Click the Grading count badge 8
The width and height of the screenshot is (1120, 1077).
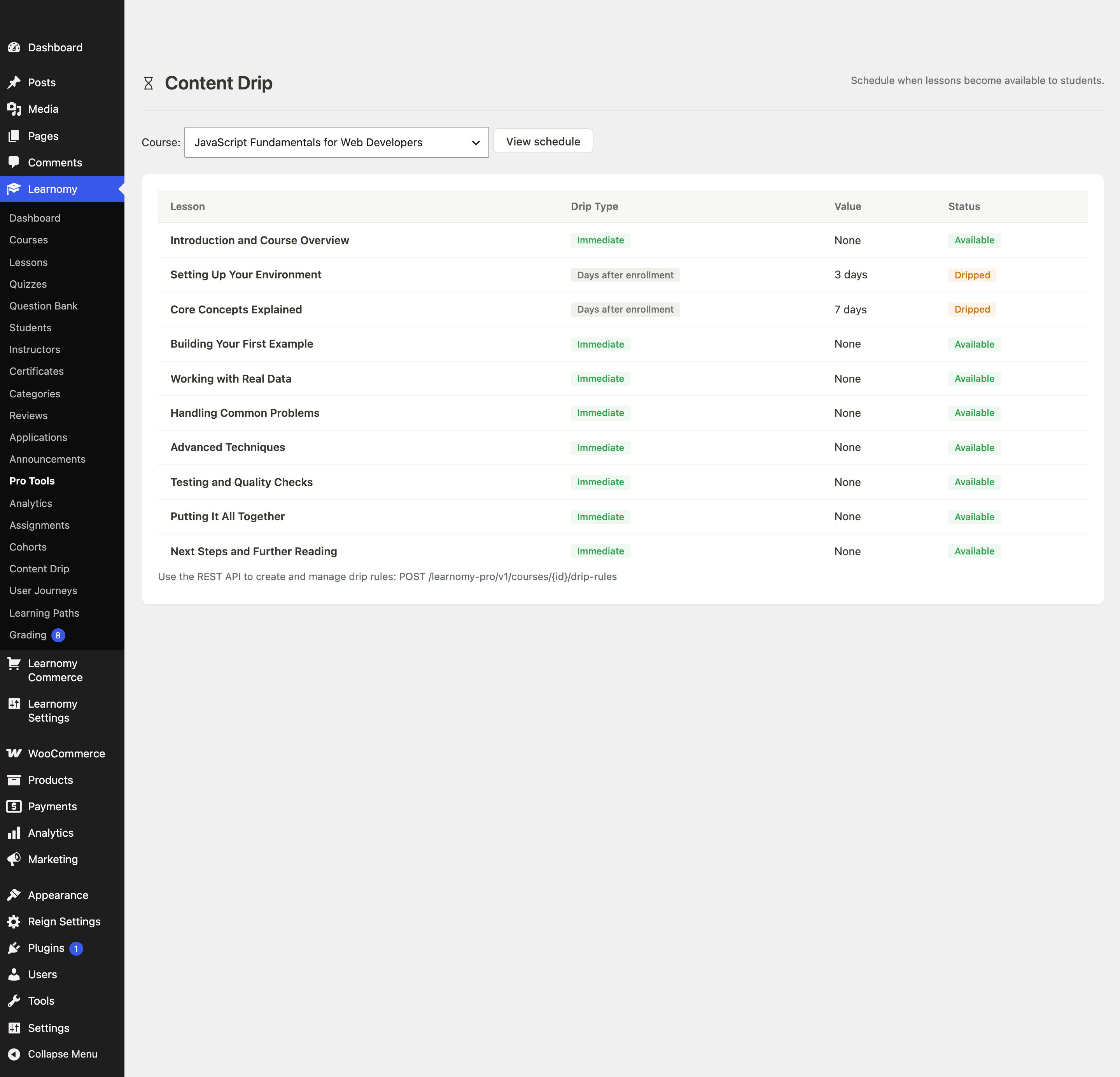coord(58,635)
